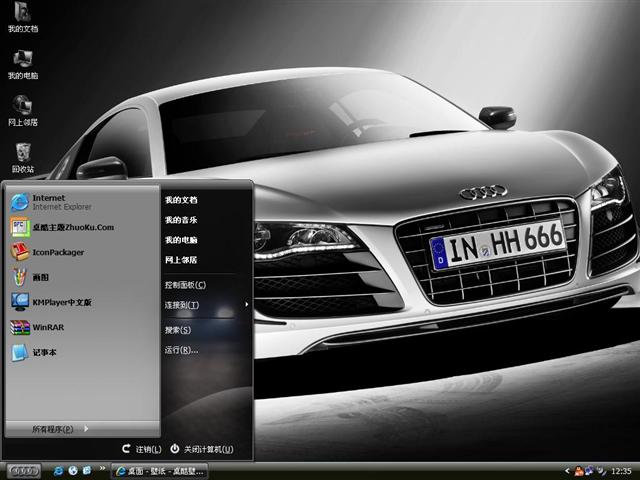Select 控制面板(C) in Start menu
This screenshot has height=480, width=640.
[x=185, y=285]
